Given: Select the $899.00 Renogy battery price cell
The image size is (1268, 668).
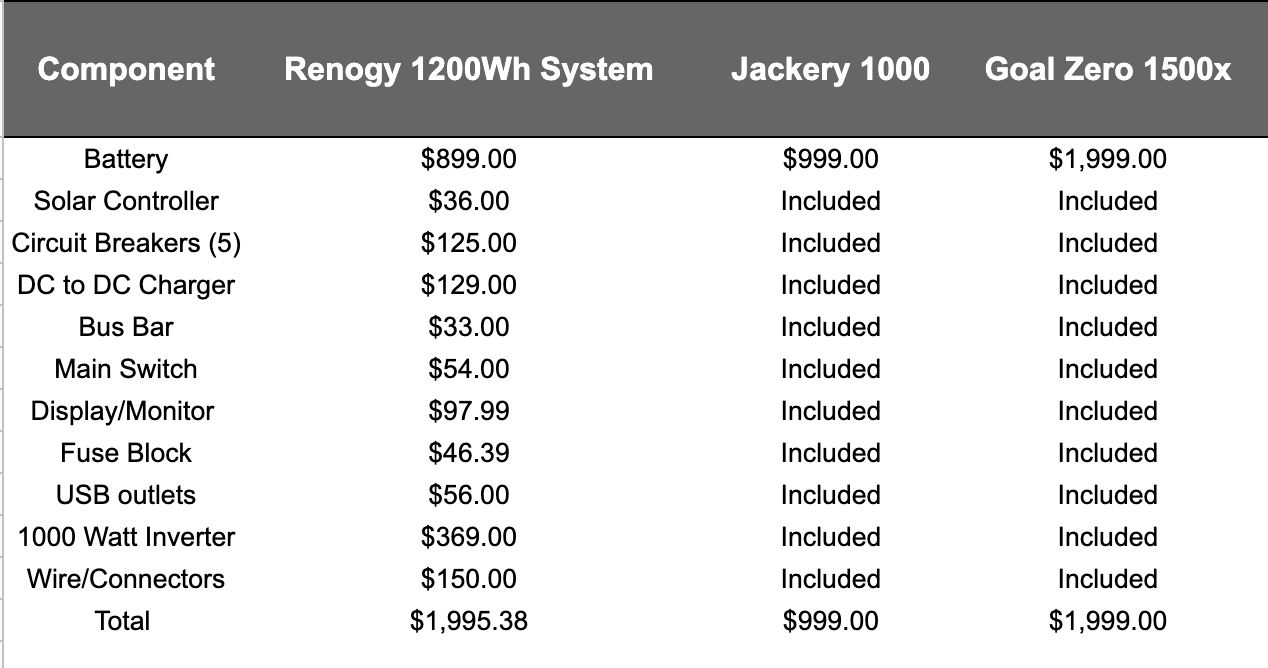Looking at the screenshot, I should click(468, 159).
